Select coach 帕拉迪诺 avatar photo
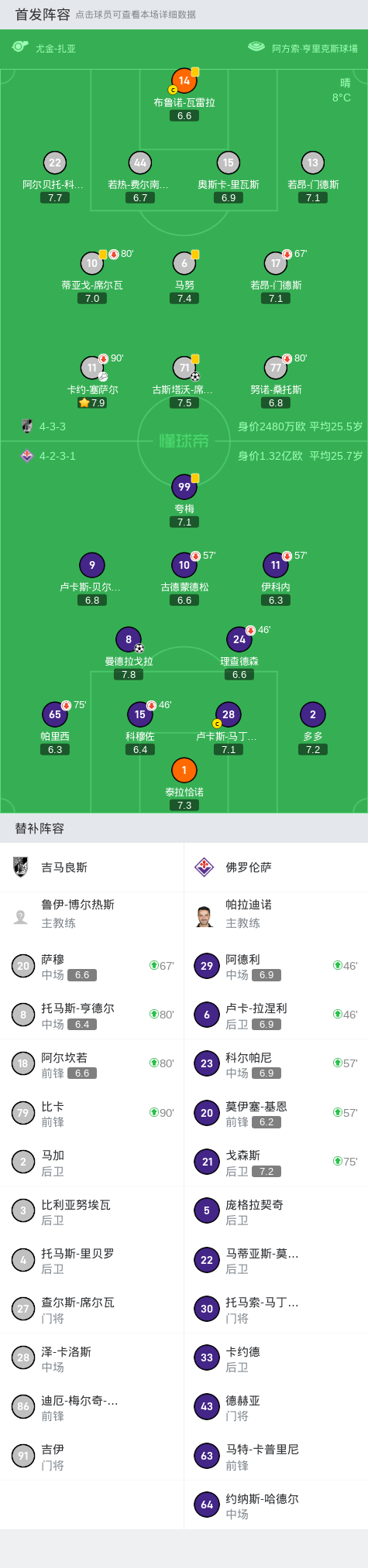Screen dimensions: 368x1568 (205, 916)
